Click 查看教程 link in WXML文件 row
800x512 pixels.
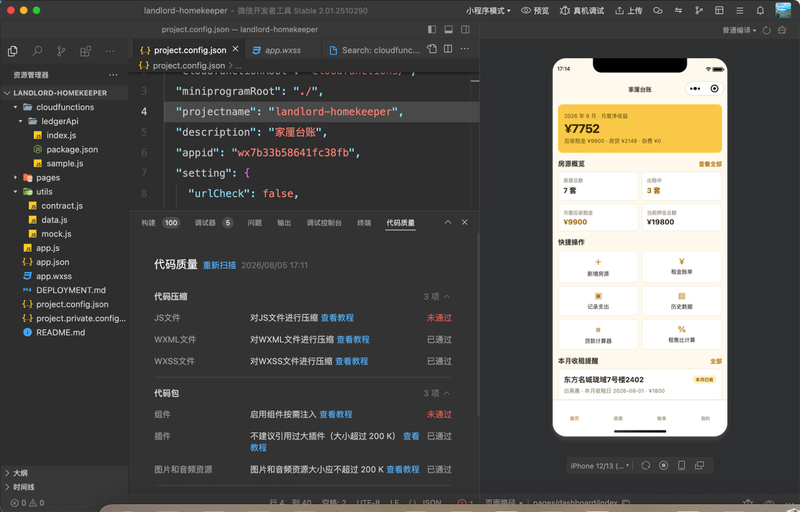353,340
